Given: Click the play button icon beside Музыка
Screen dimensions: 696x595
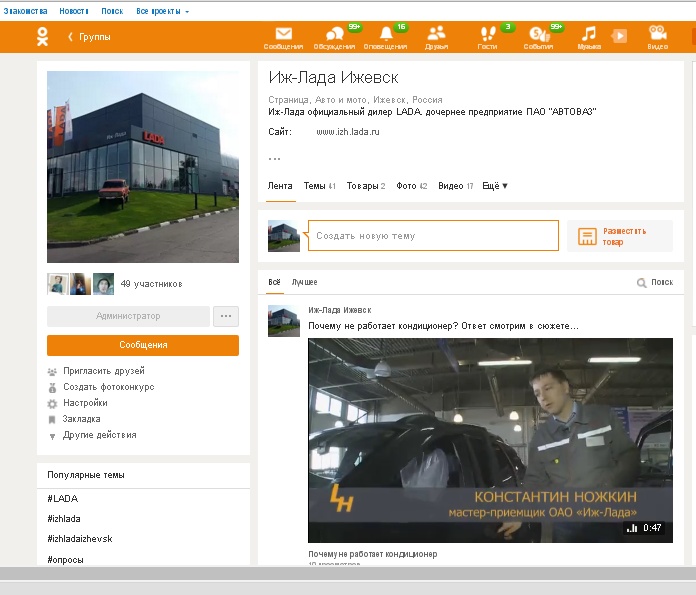Looking at the screenshot, I should tap(619, 36).
